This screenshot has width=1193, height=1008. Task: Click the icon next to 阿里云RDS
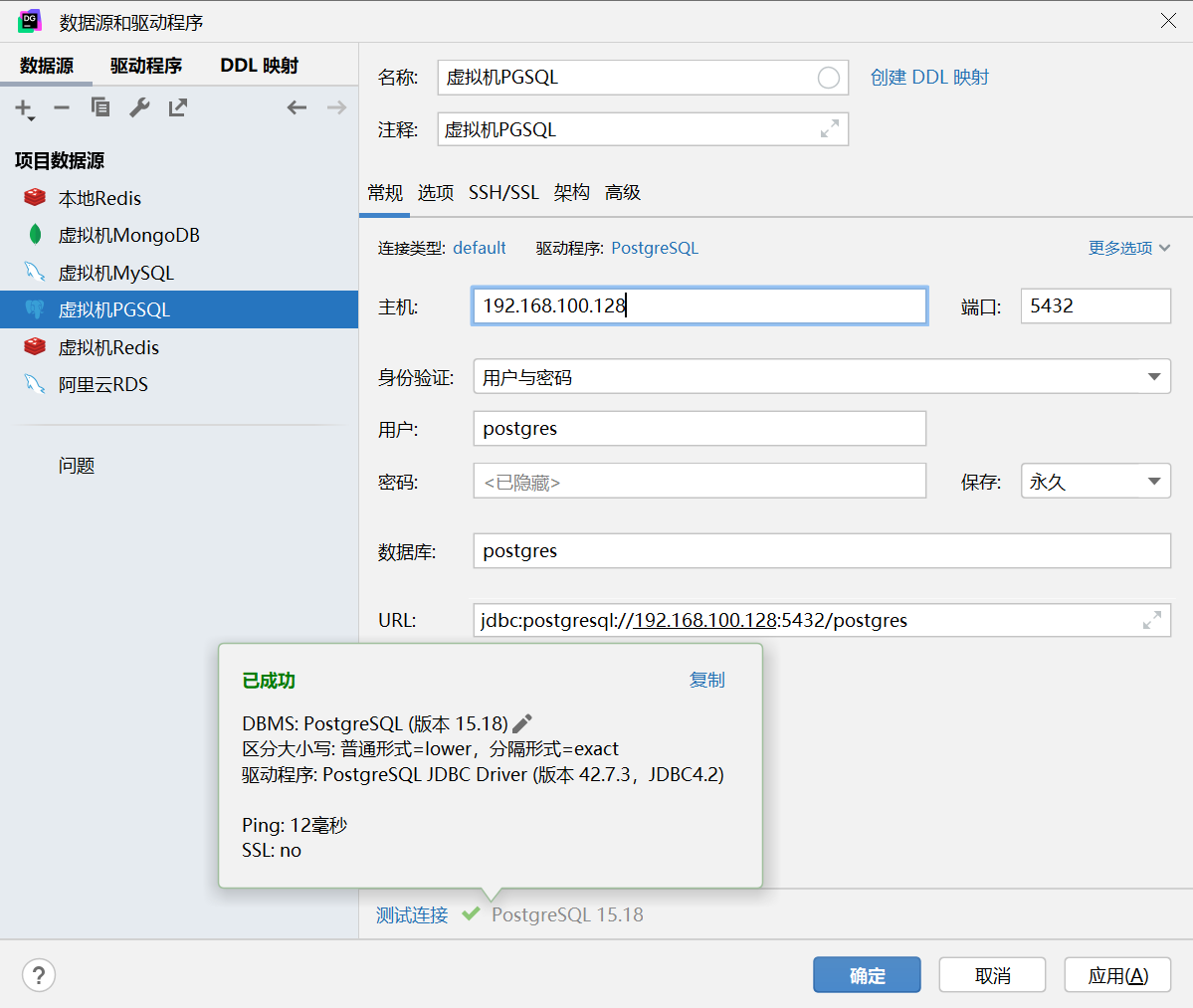click(x=34, y=383)
